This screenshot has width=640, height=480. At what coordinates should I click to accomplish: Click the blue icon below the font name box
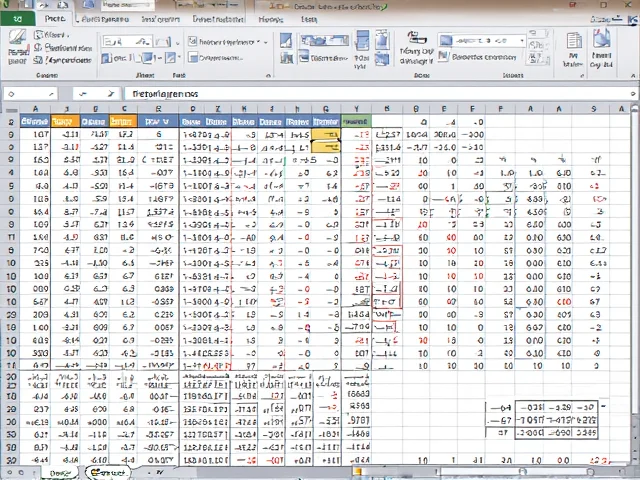point(107,58)
